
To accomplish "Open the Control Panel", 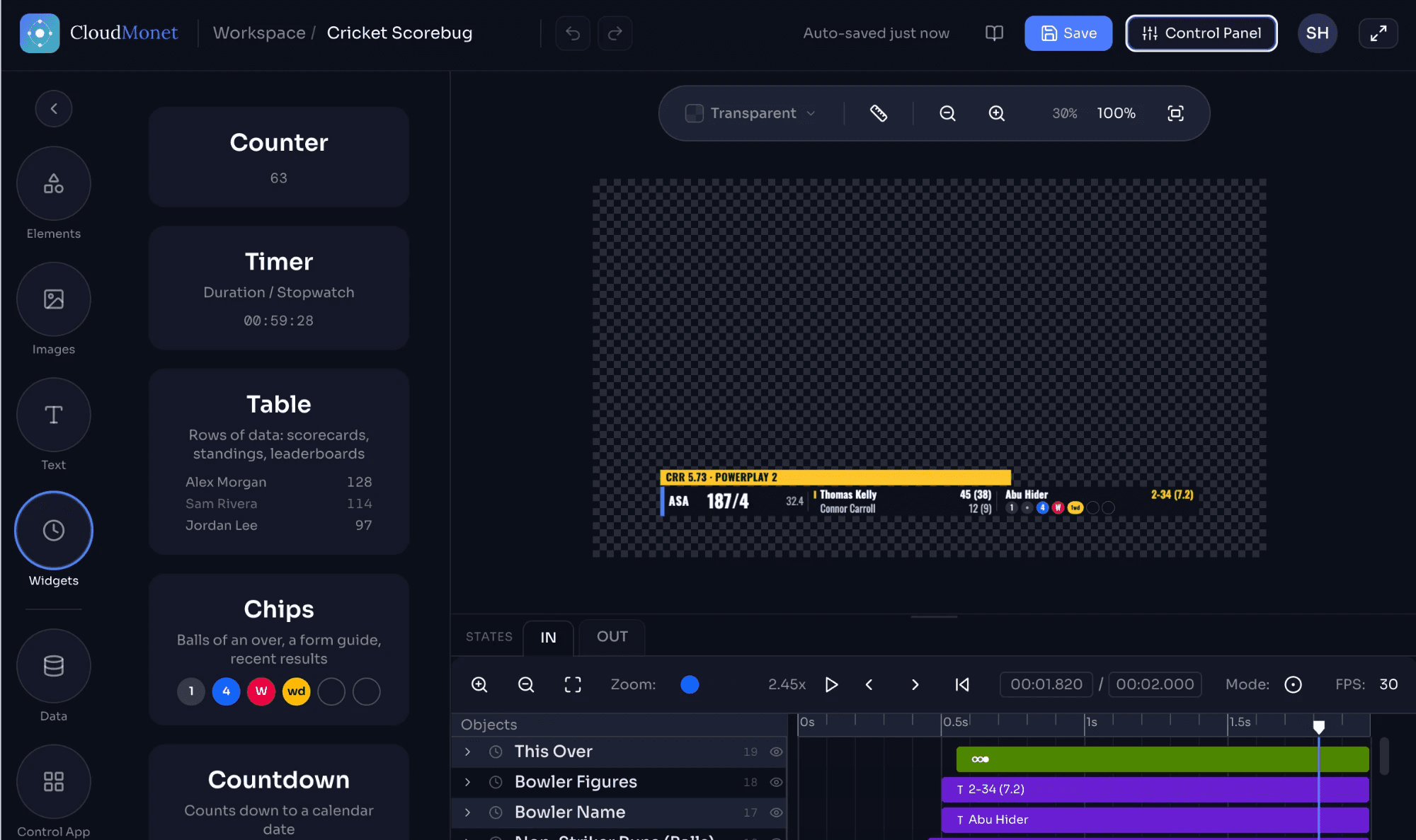I will click(1201, 33).
